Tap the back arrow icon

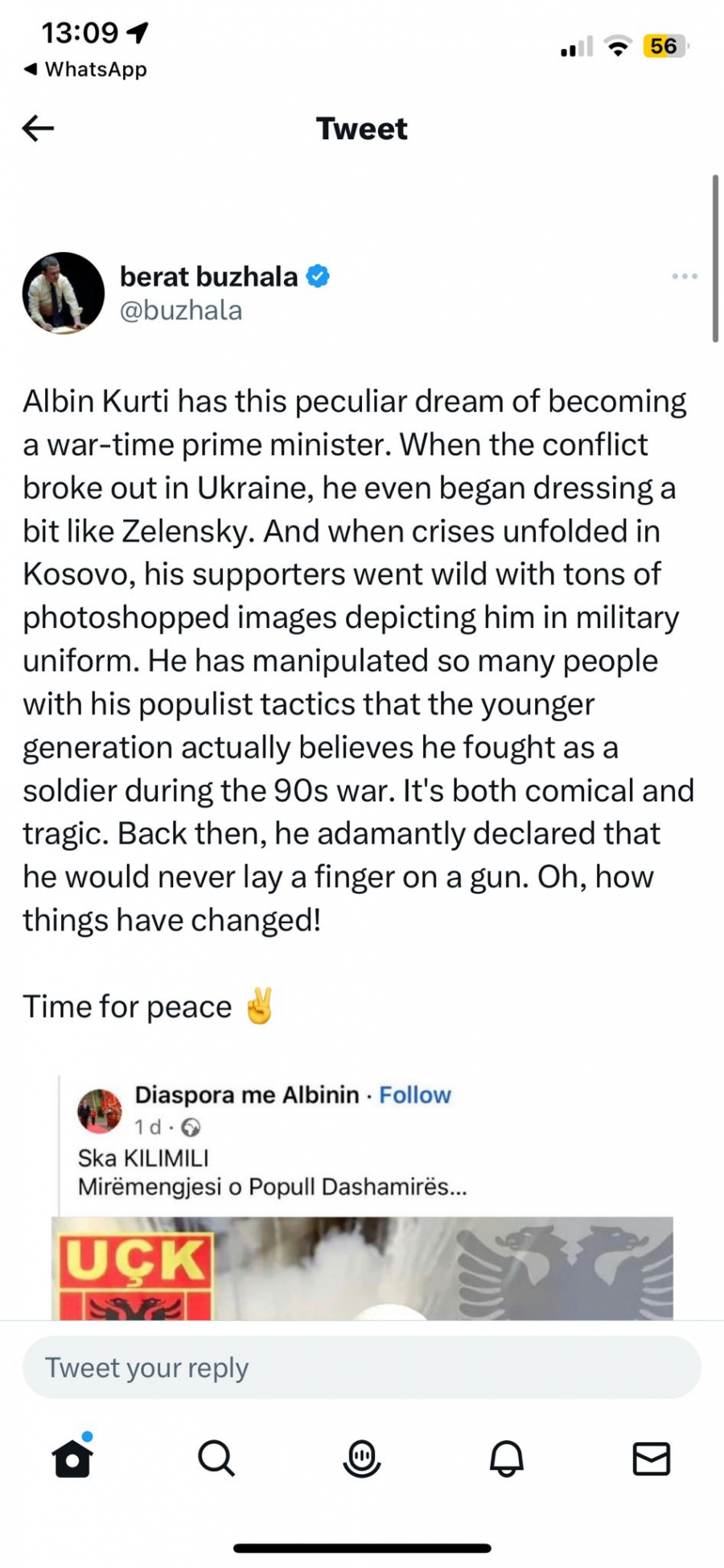(38, 128)
